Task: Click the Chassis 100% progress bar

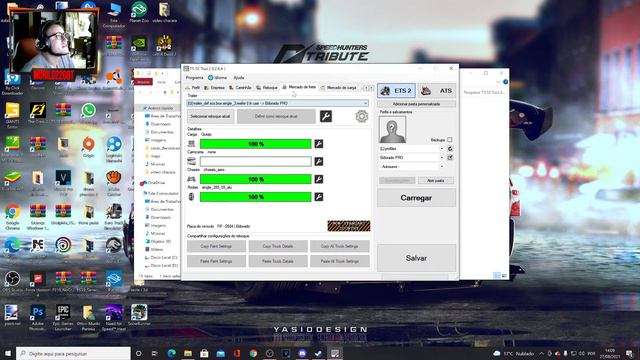Action: coord(256,179)
